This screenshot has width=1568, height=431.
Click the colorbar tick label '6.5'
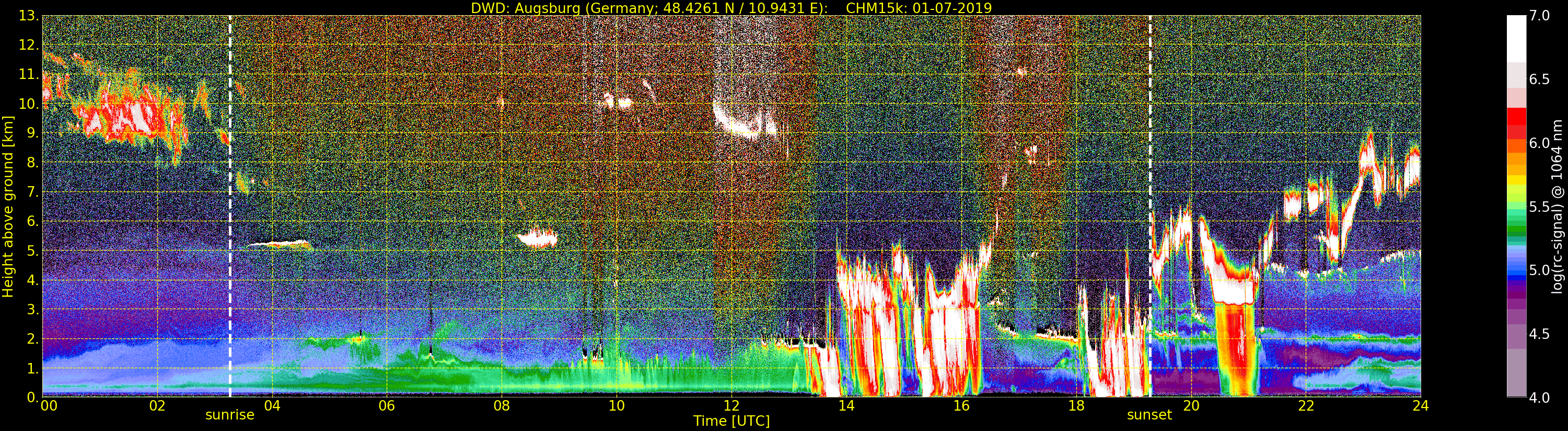coord(1539,80)
